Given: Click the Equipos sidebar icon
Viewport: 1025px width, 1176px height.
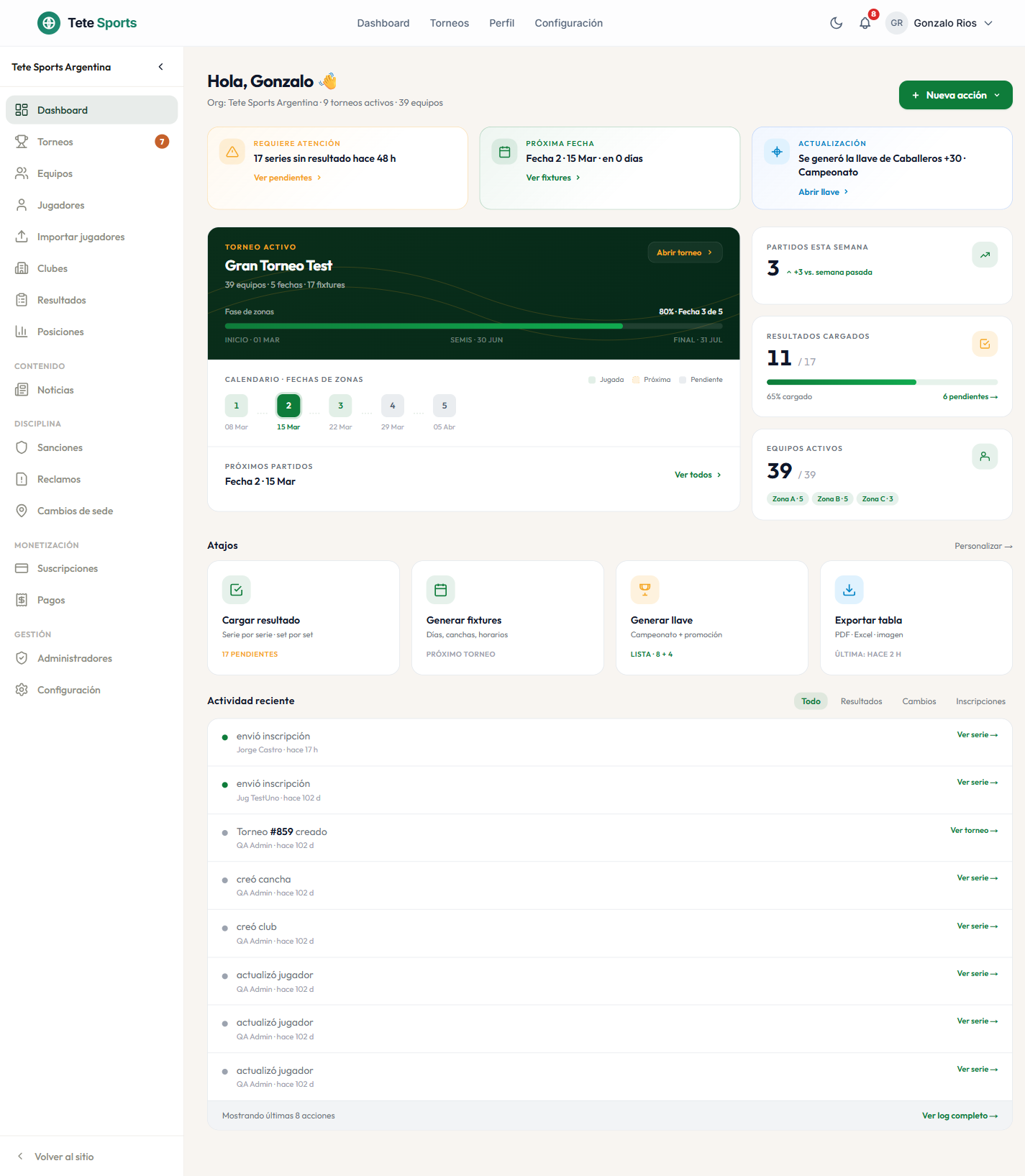Looking at the screenshot, I should (x=22, y=173).
